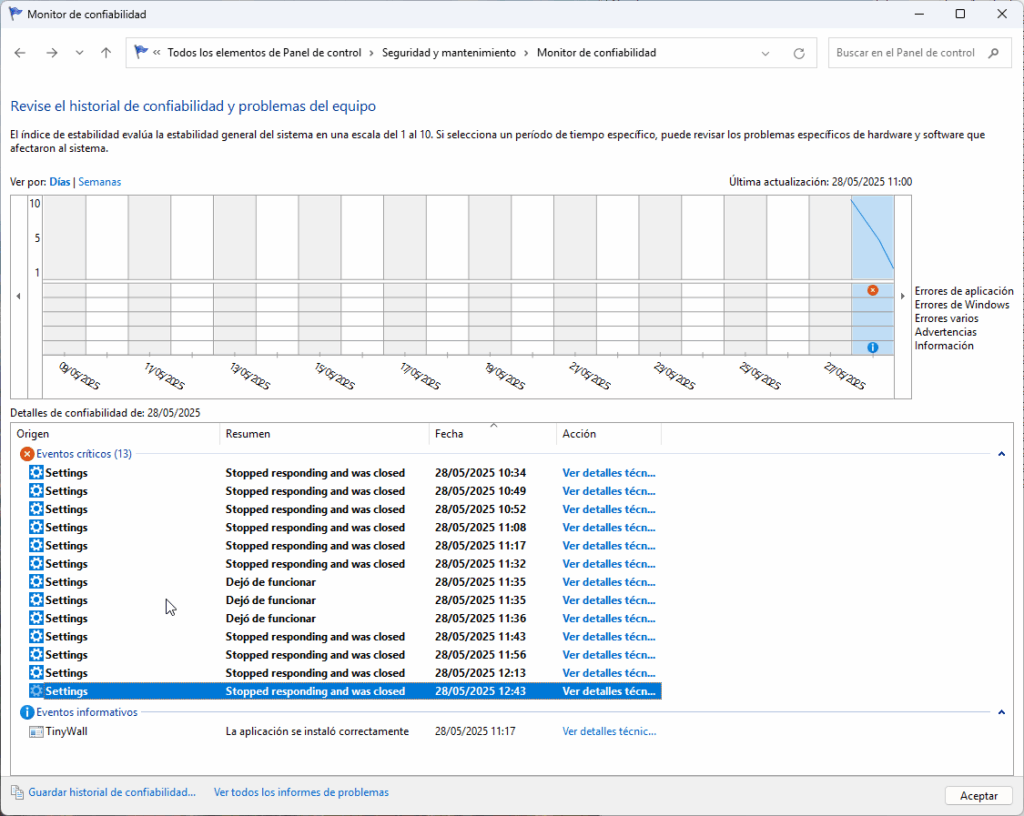Refresh the Control Panel view

click(x=799, y=54)
